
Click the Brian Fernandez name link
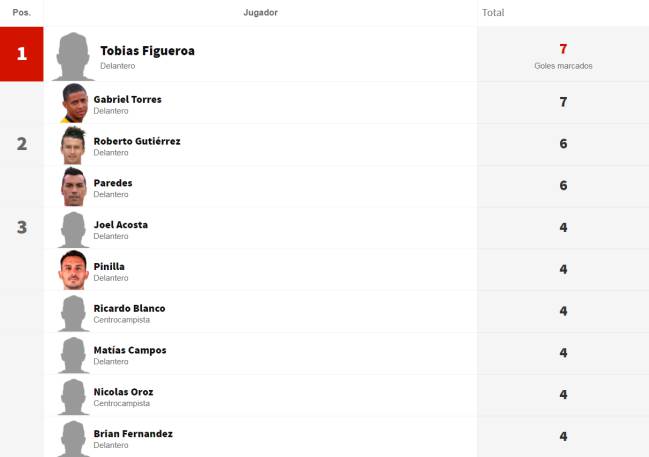pos(133,433)
